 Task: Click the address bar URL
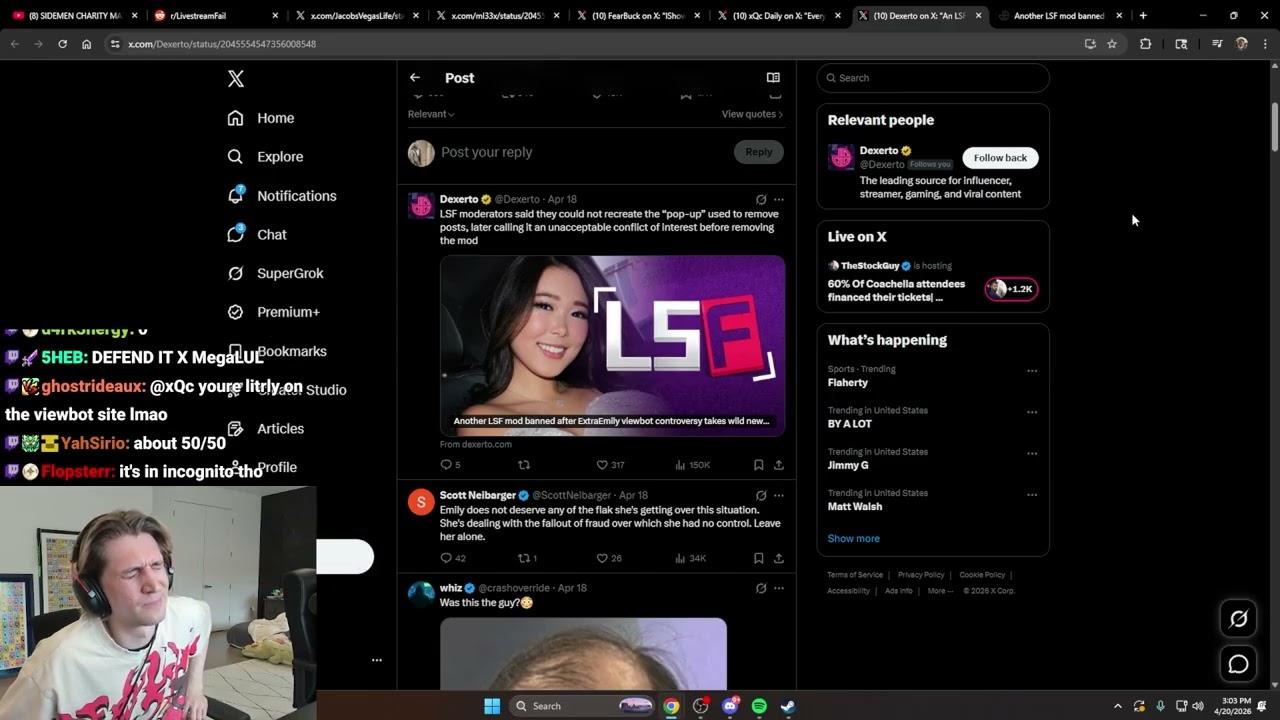click(x=222, y=44)
